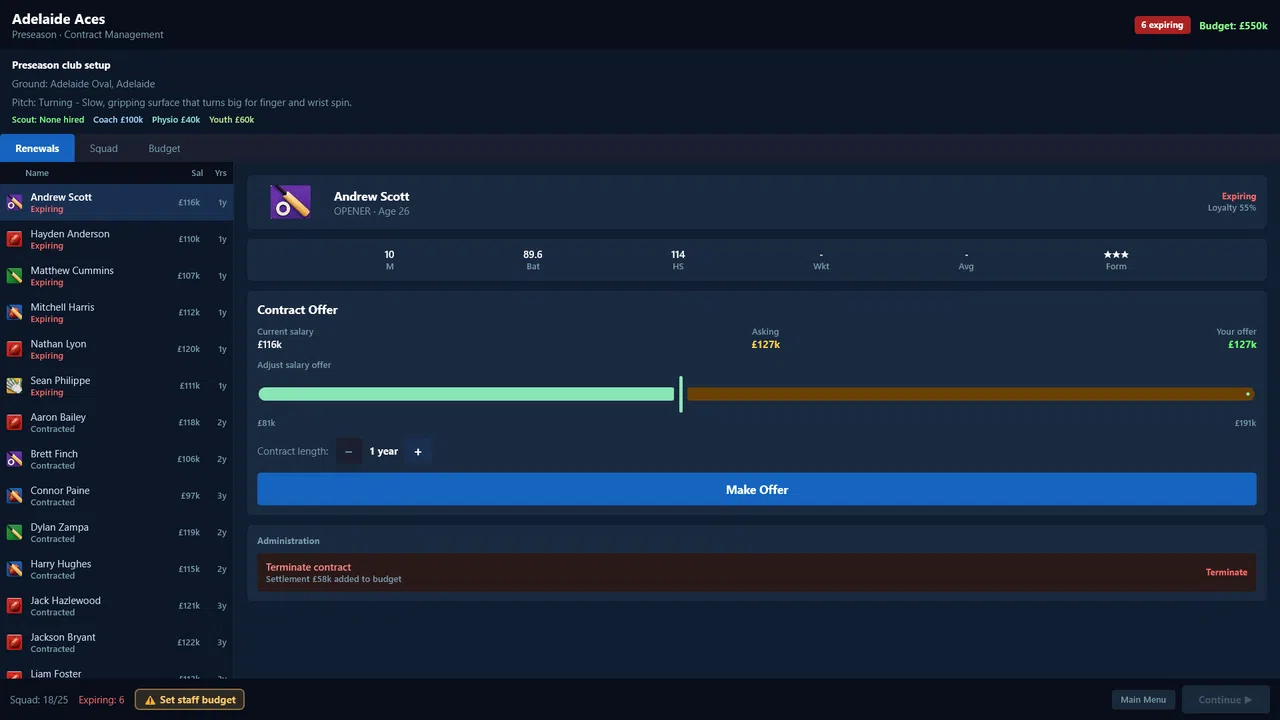
Task: Click Jackson Bryant's role icon
Action: pyautogui.click(x=15, y=642)
